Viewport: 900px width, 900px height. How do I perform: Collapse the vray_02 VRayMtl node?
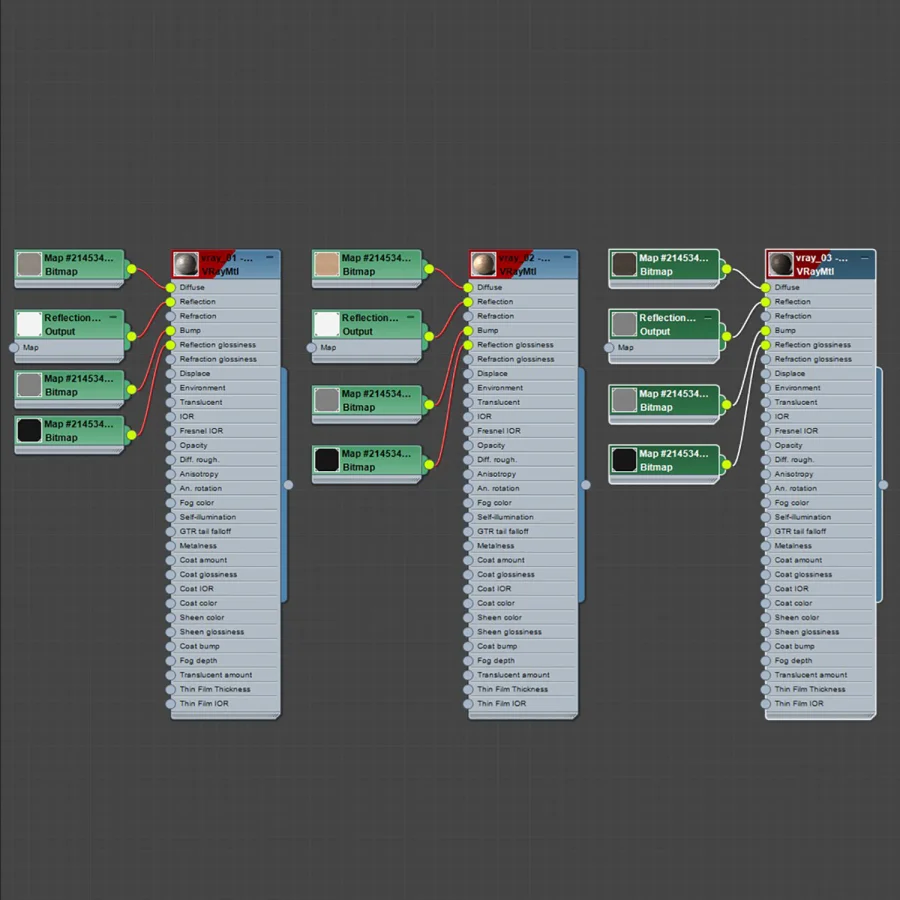click(567, 258)
